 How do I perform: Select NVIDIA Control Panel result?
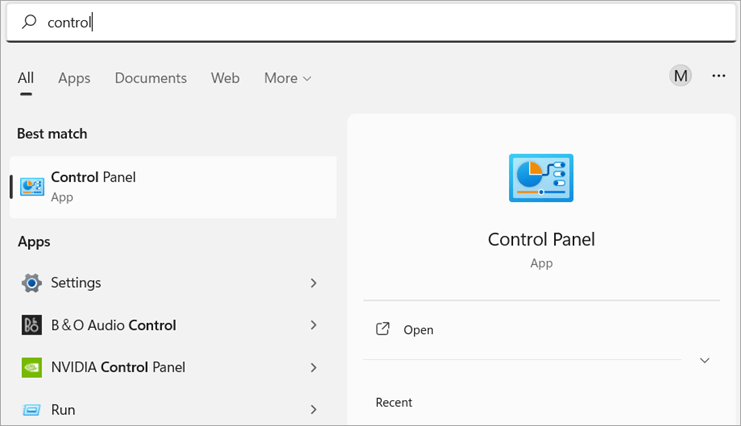173,367
